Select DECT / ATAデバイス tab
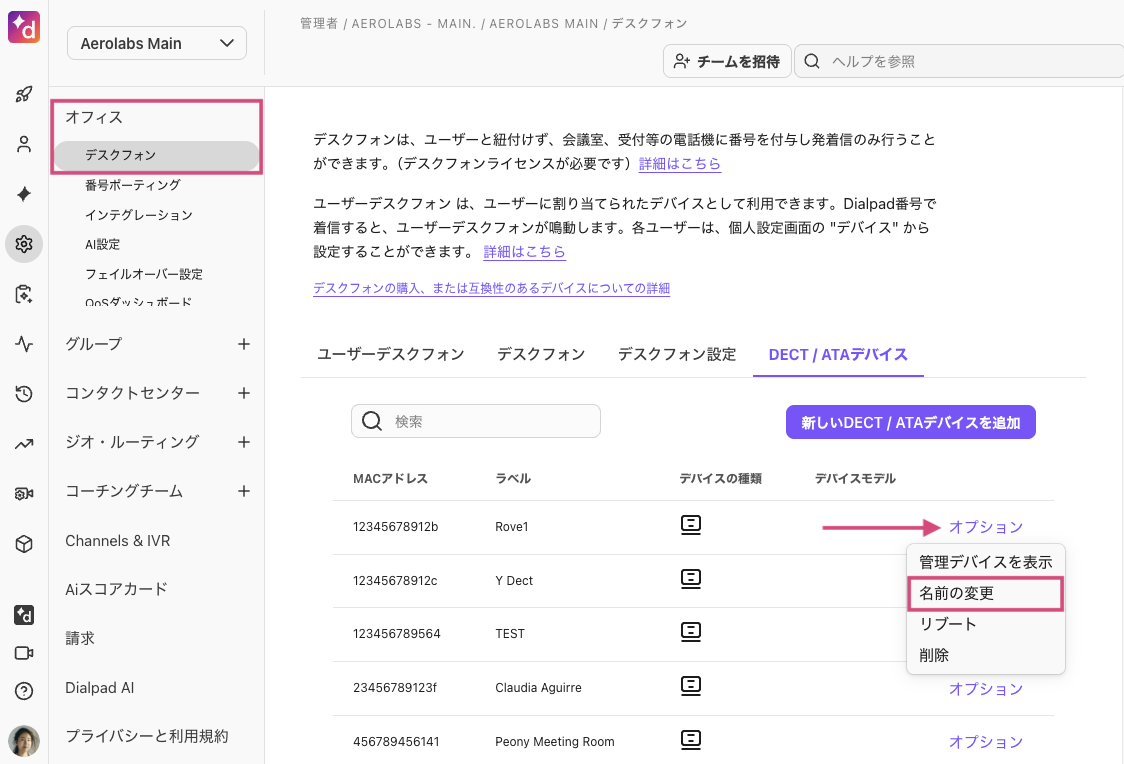 coord(838,354)
